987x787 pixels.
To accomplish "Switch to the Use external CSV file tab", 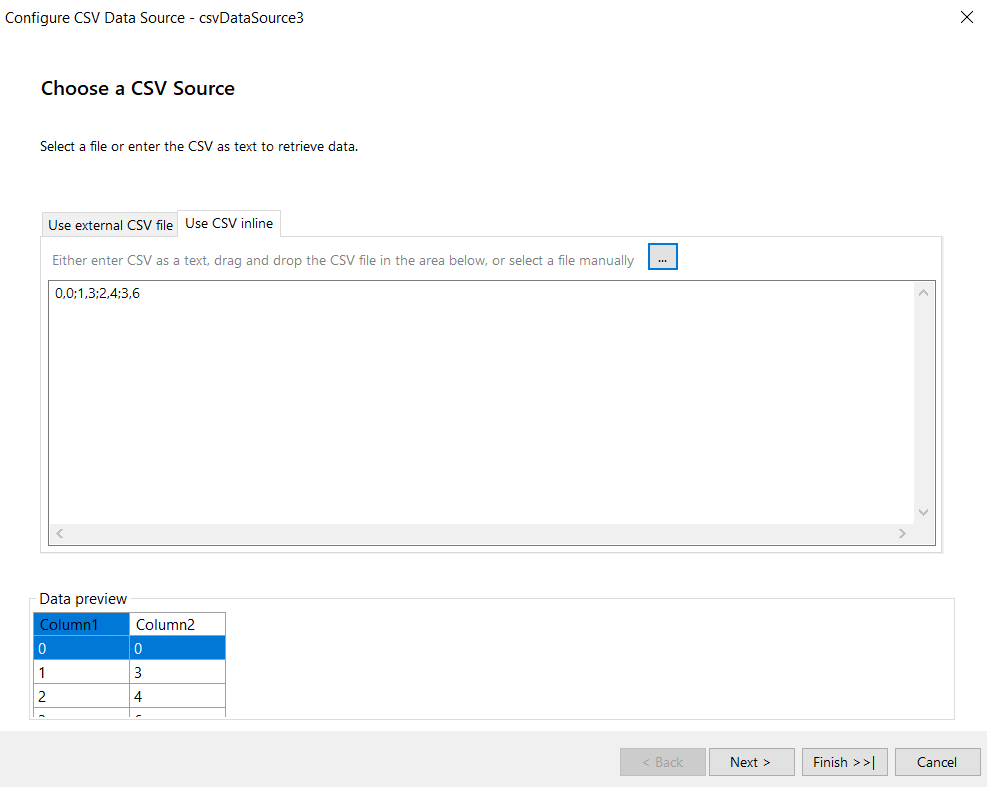I will [x=110, y=225].
